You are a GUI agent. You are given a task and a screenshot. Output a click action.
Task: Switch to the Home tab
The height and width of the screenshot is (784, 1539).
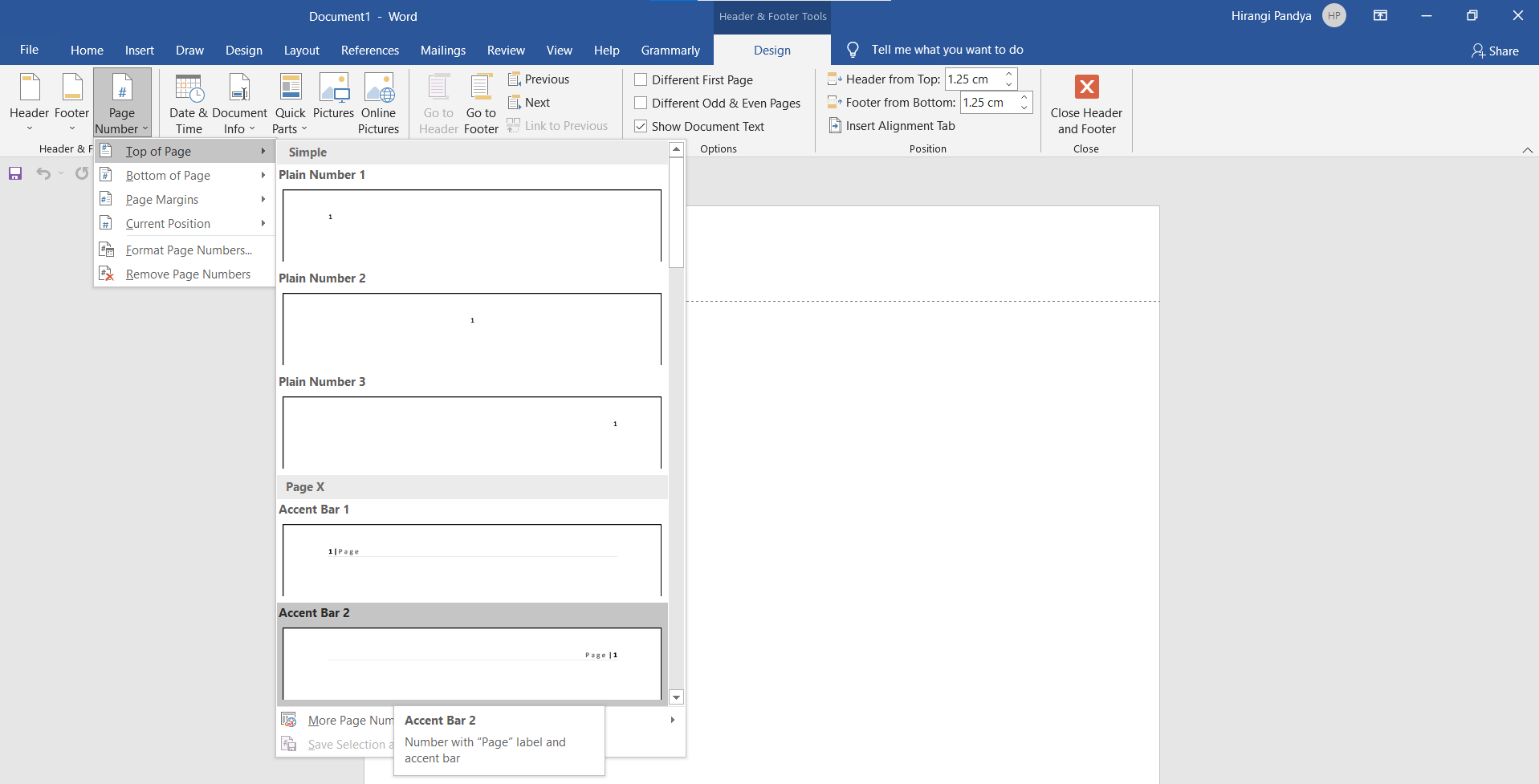pyautogui.click(x=87, y=51)
